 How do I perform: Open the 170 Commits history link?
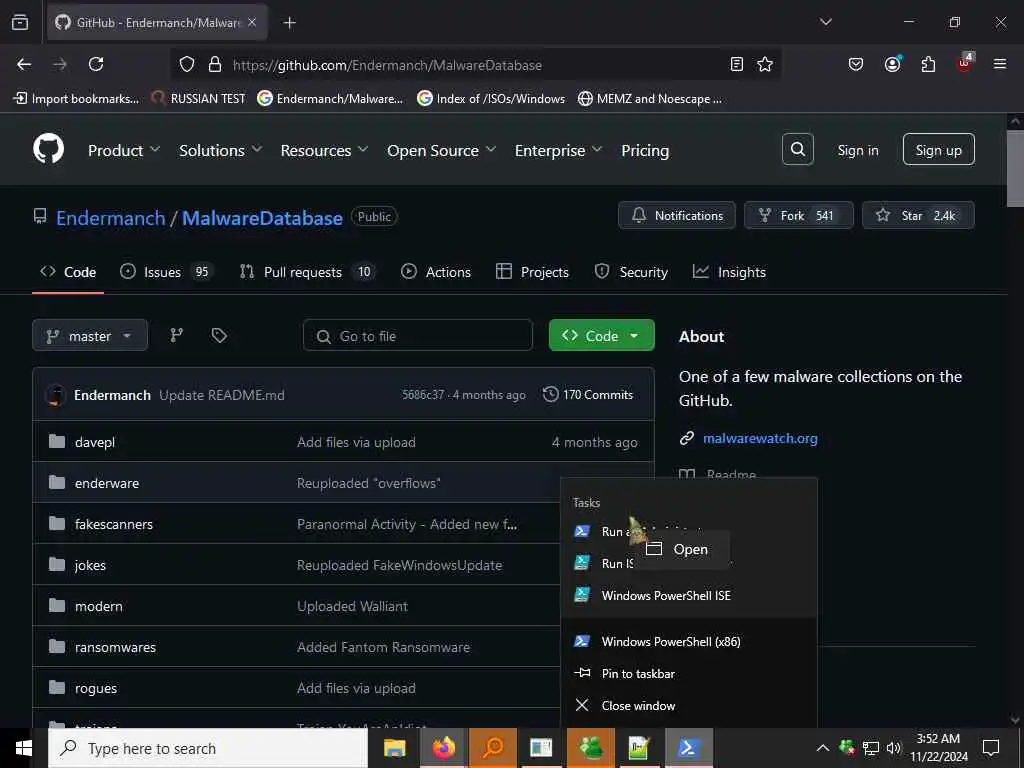pos(588,394)
